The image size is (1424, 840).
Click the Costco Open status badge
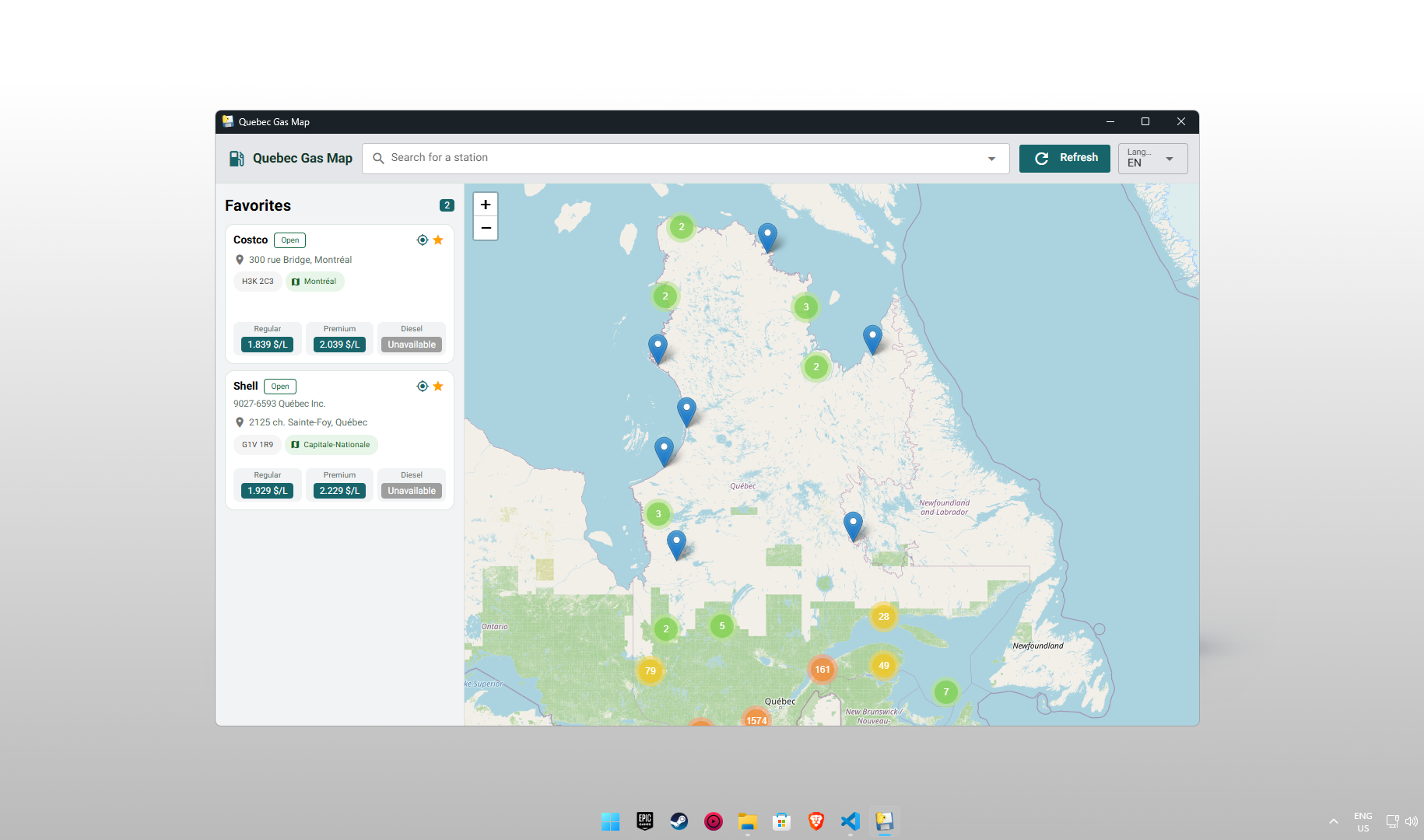pos(290,240)
